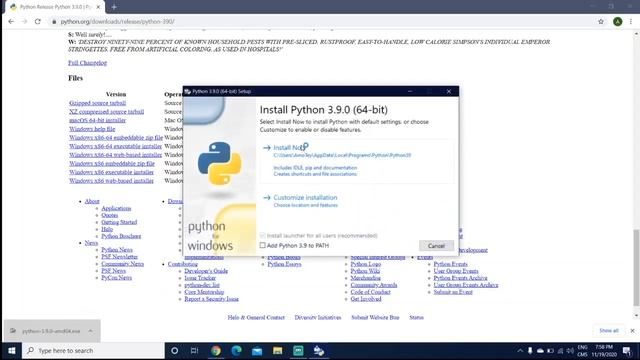Close the Python Release browser tab
Image resolution: width=640 pixels, height=360 pixels.
click(x=98, y=7)
